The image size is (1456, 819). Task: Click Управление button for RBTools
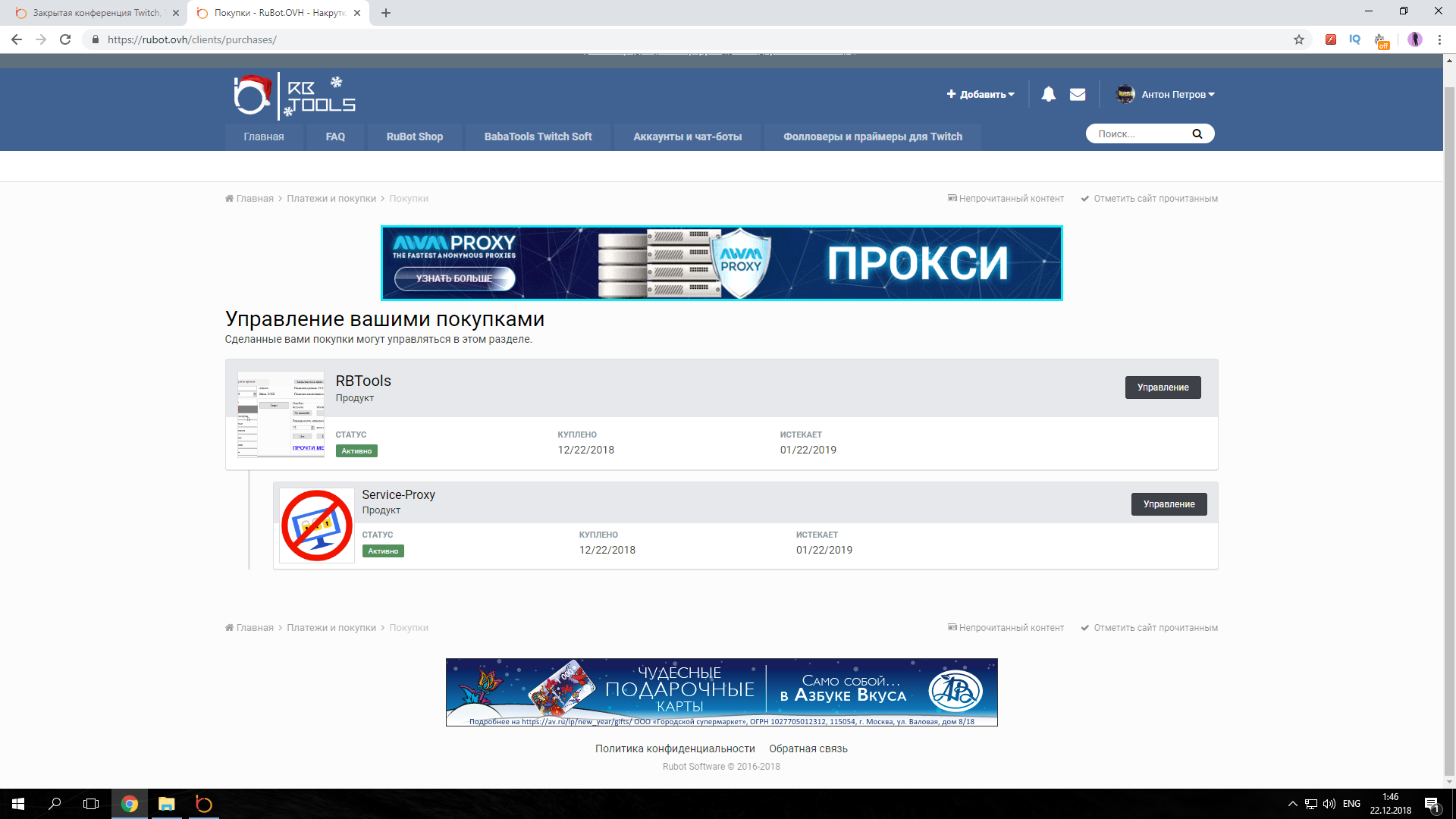[x=1163, y=388]
